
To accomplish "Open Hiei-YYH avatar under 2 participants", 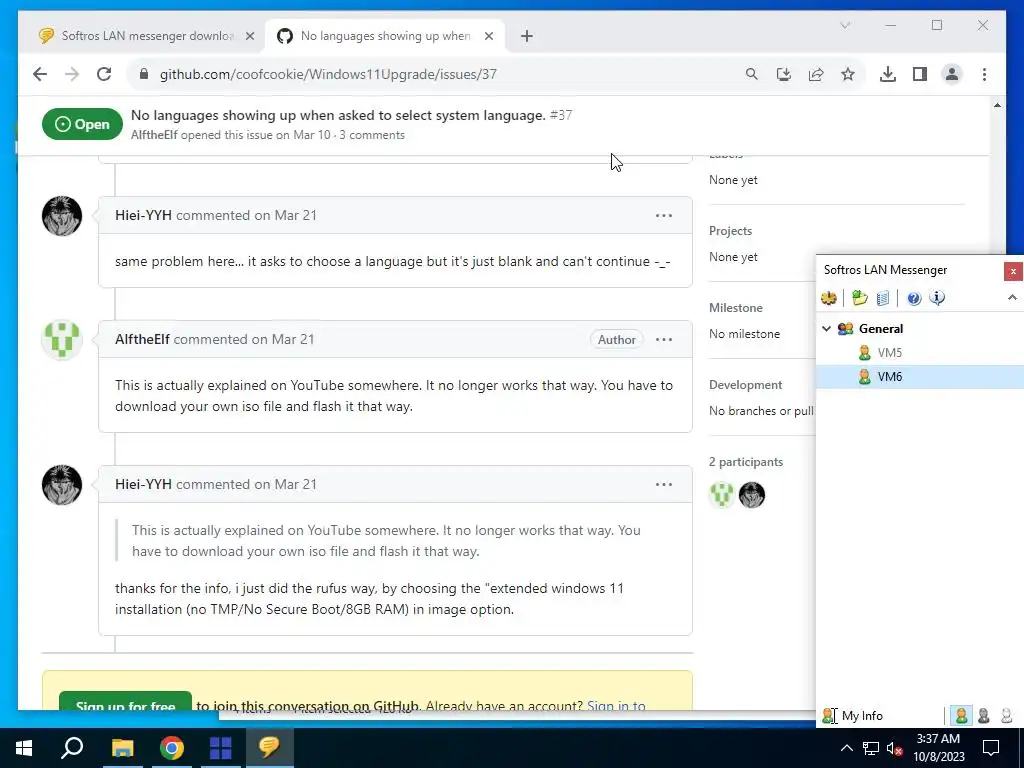I will pyautogui.click(x=752, y=495).
